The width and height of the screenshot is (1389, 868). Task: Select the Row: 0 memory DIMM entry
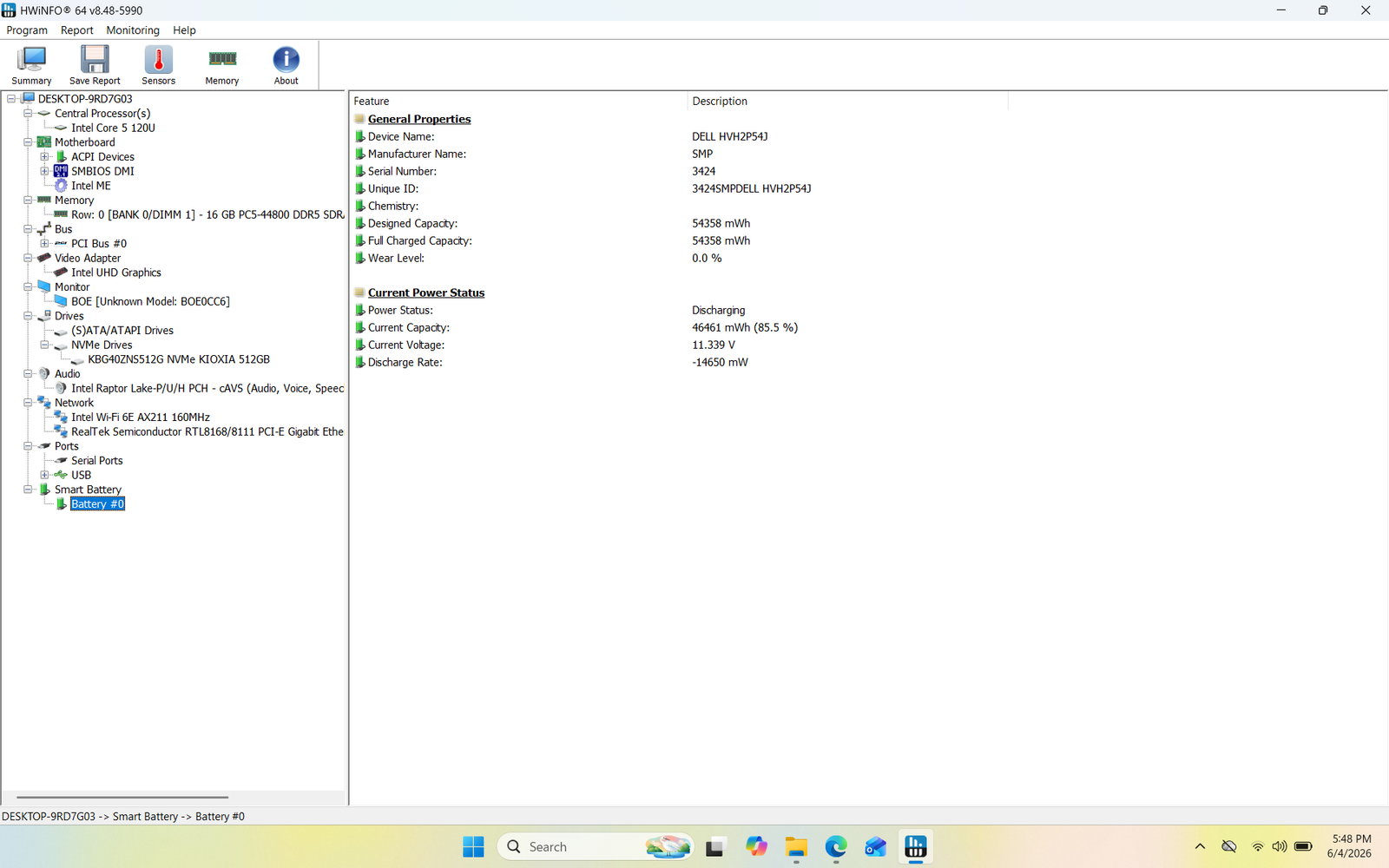(207, 214)
